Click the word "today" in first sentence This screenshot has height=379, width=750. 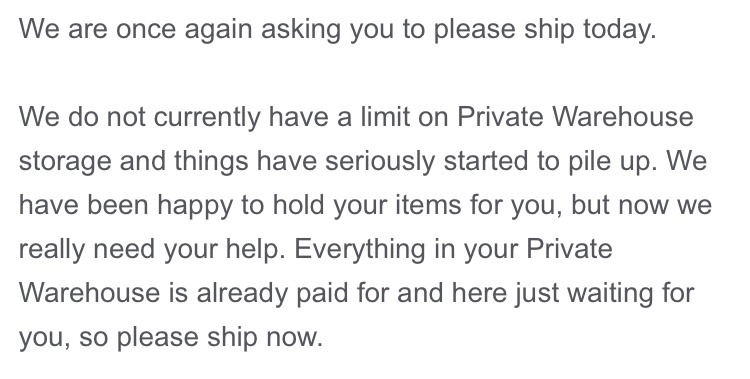[x=616, y=30]
